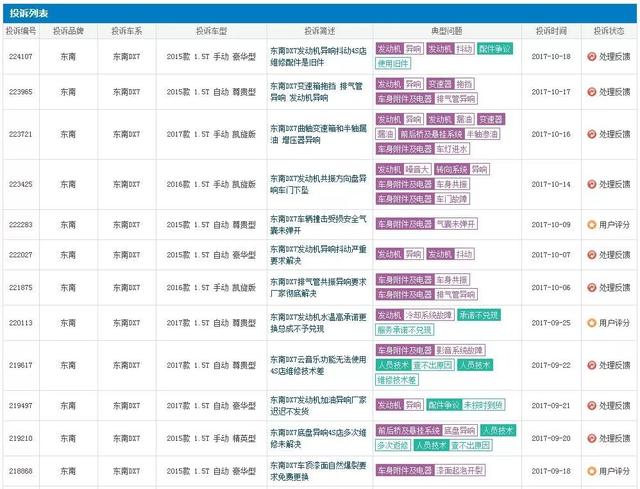
Task: Click the 投诉车型 column header
Action: pos(211,31)
